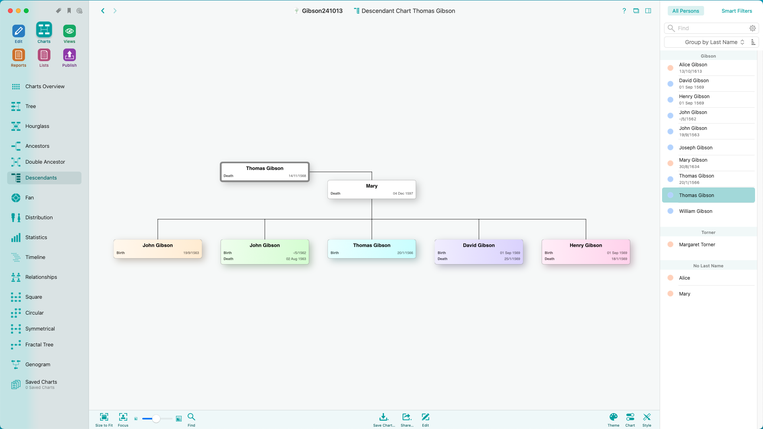
Task: Open the Relationships chart icon
Action: 16,277
